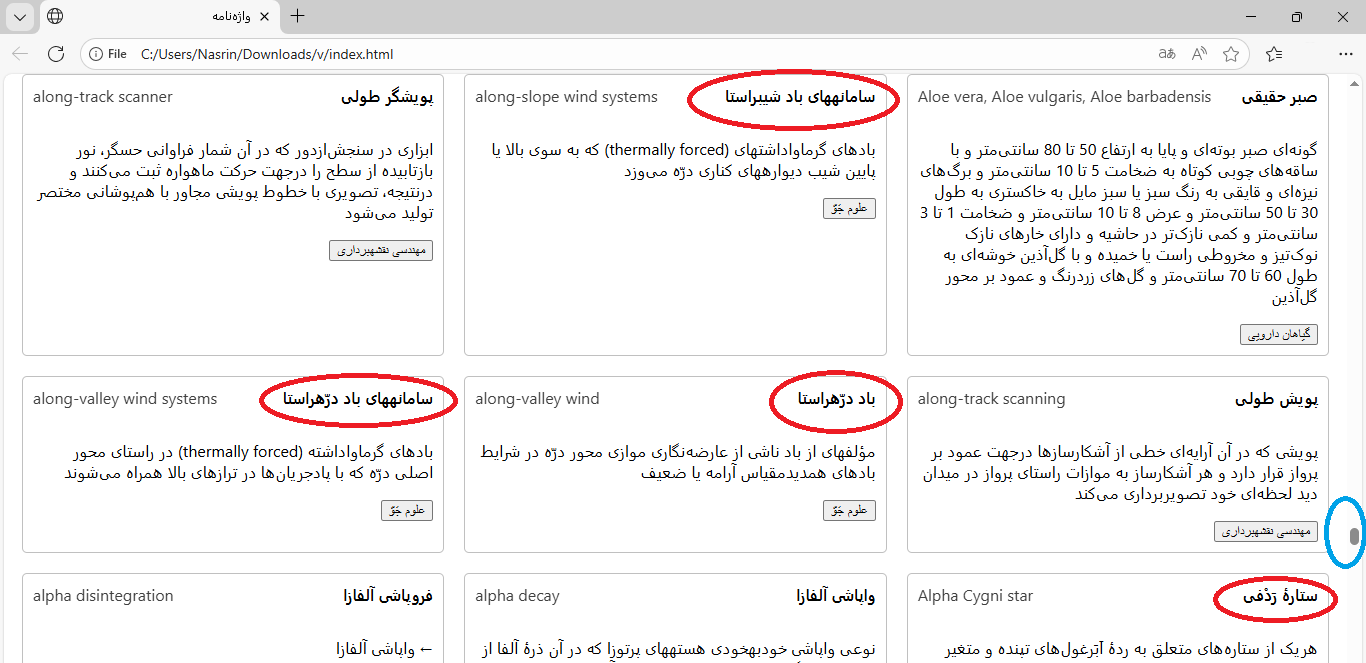The image size is (1366, 663).
Task: Close the واژه‌نامه tab
Action: click(x=264, y=16)
